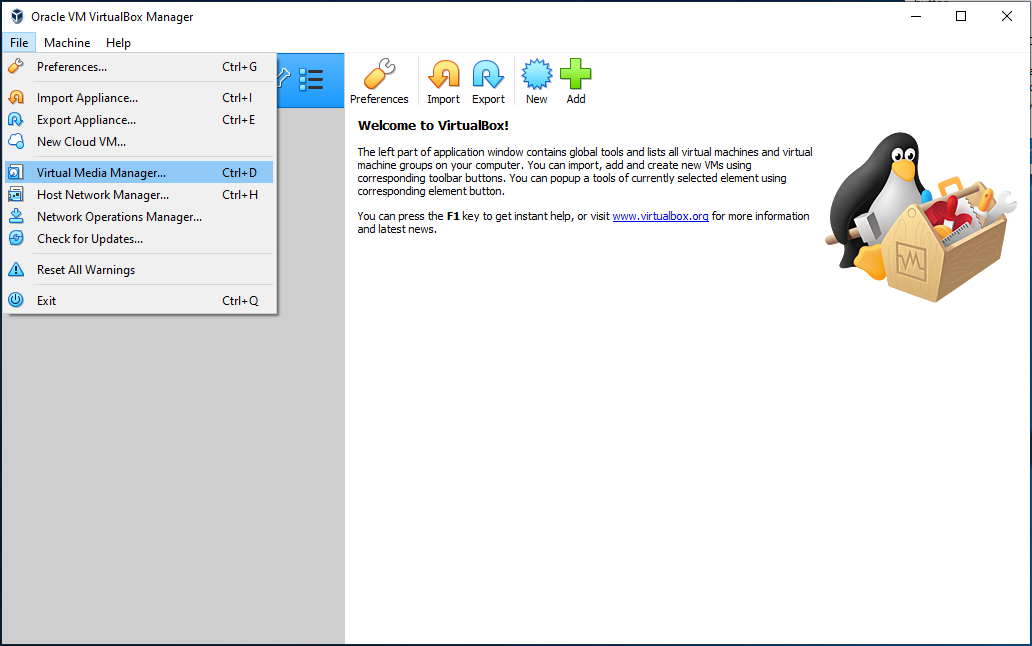Click the network card icon beside Host Network Manager
The image size is (1032, 646).
click(x=16, y=195)
